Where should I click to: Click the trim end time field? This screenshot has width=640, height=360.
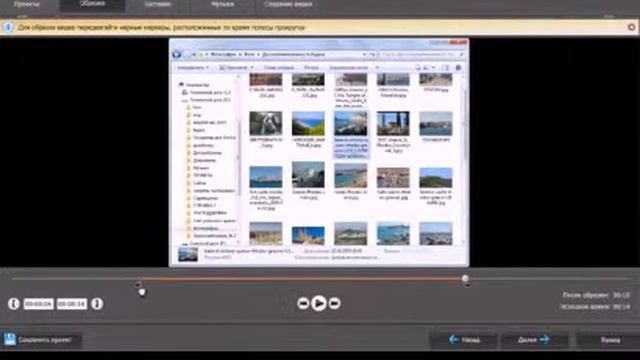click(71, 304)
